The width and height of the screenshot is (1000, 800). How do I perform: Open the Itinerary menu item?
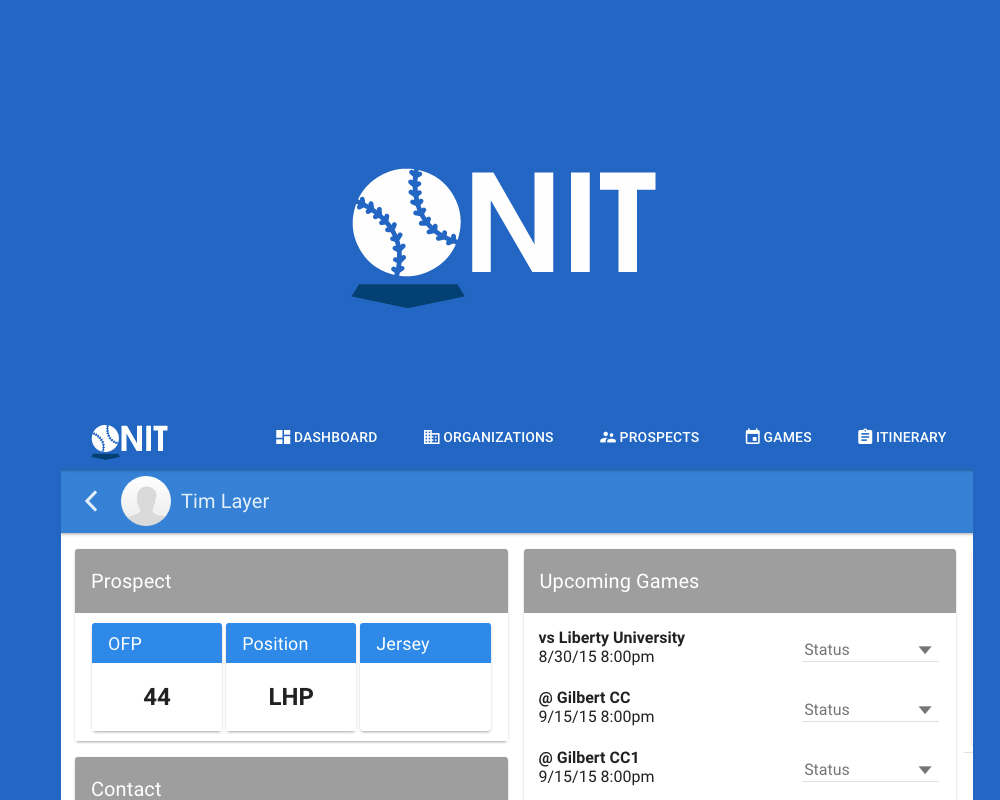(901, 437)
